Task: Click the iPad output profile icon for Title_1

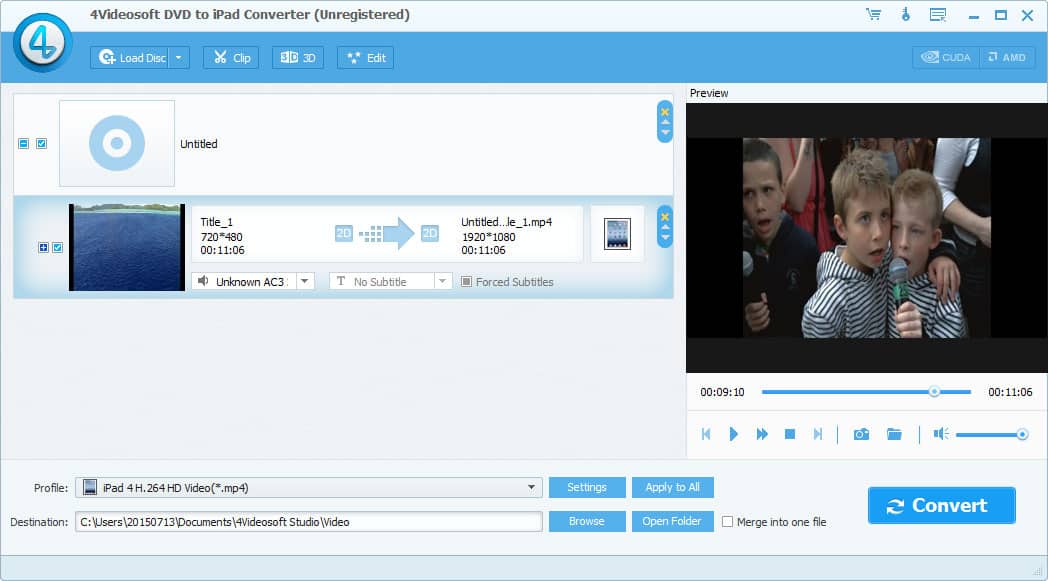Action: (x=617, y=234)
